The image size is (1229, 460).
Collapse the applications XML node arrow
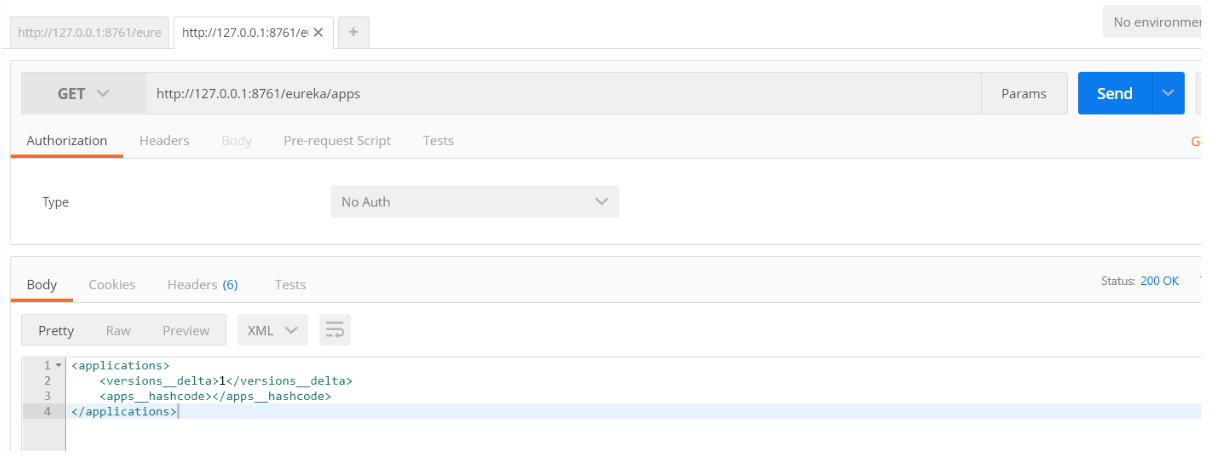pos(58,366)
